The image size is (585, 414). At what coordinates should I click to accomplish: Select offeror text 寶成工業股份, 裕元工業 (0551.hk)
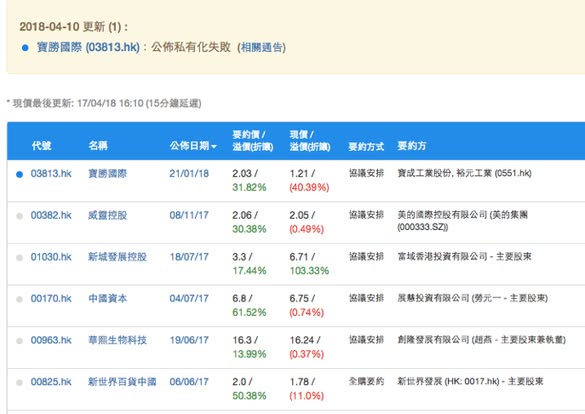coord(464,173)
